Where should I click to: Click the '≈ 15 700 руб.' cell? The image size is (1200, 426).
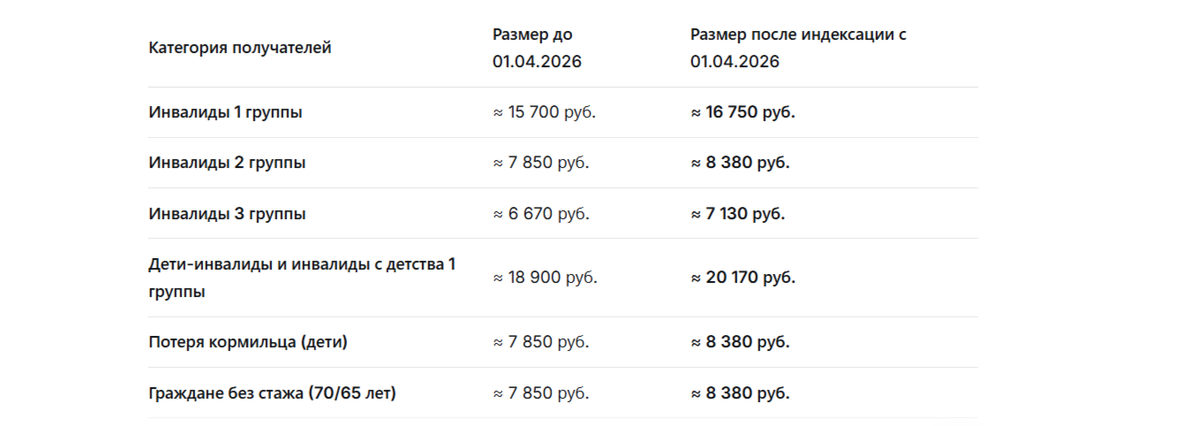[544, 113]
